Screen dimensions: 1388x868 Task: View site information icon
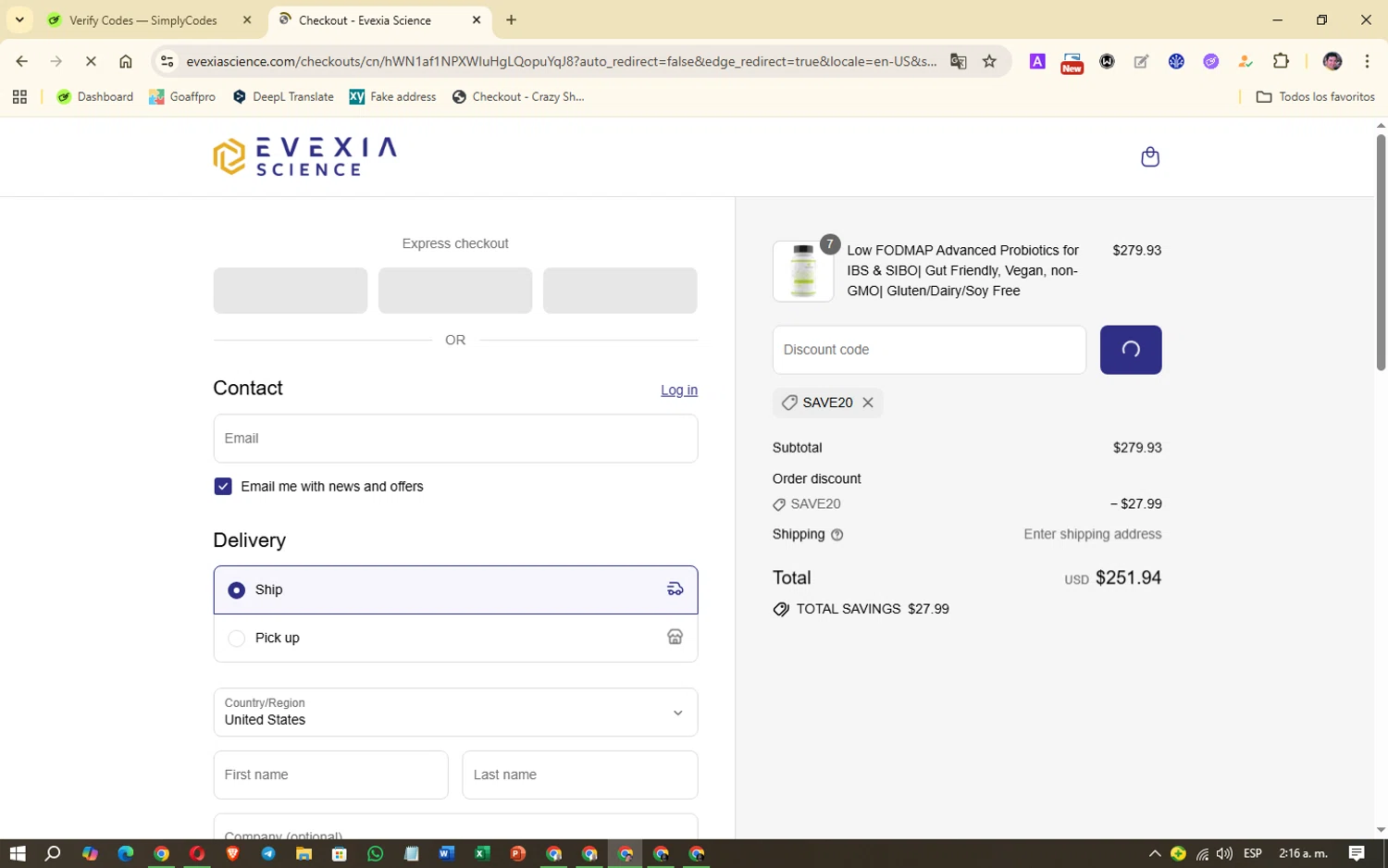(x=167, y=62)
